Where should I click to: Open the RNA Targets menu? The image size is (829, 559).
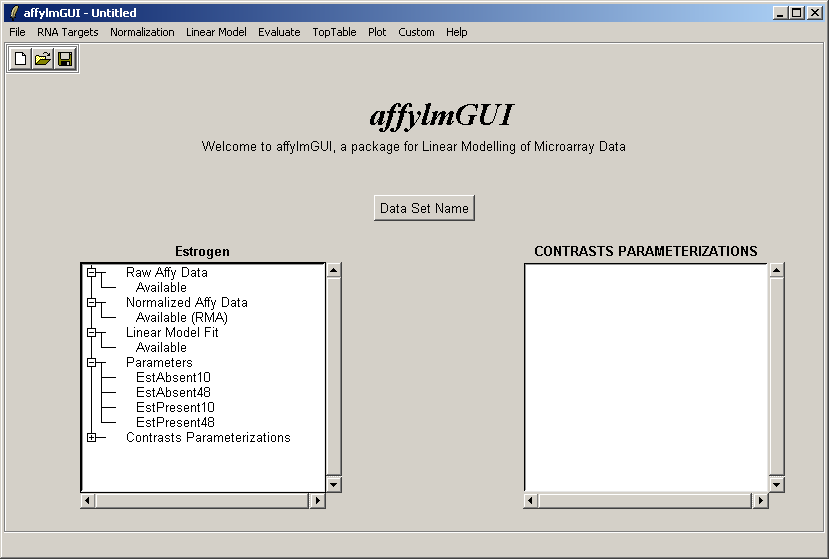point(68,32)
